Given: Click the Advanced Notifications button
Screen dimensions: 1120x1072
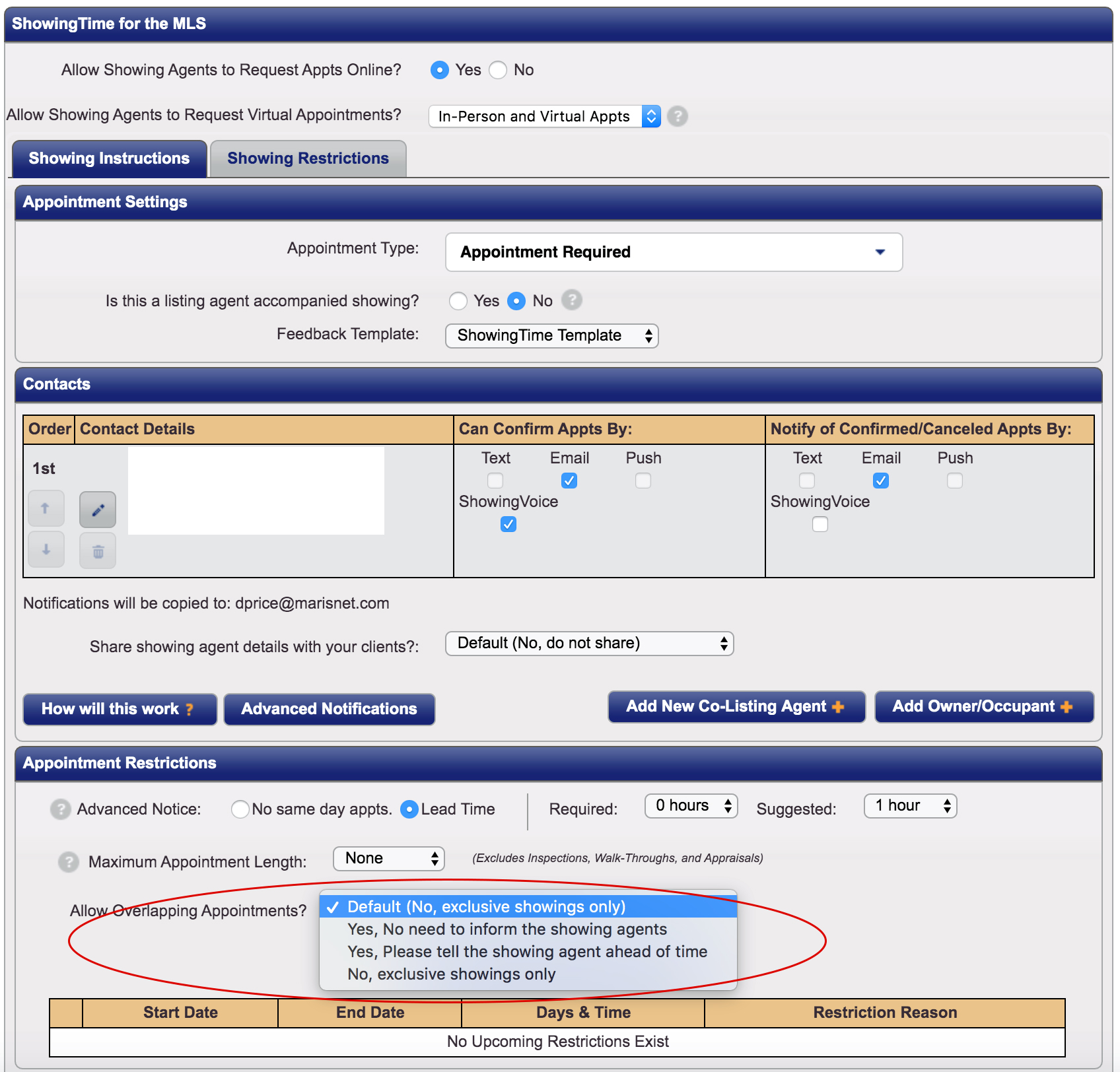Looking at the screenshot, I should (329, 709).
